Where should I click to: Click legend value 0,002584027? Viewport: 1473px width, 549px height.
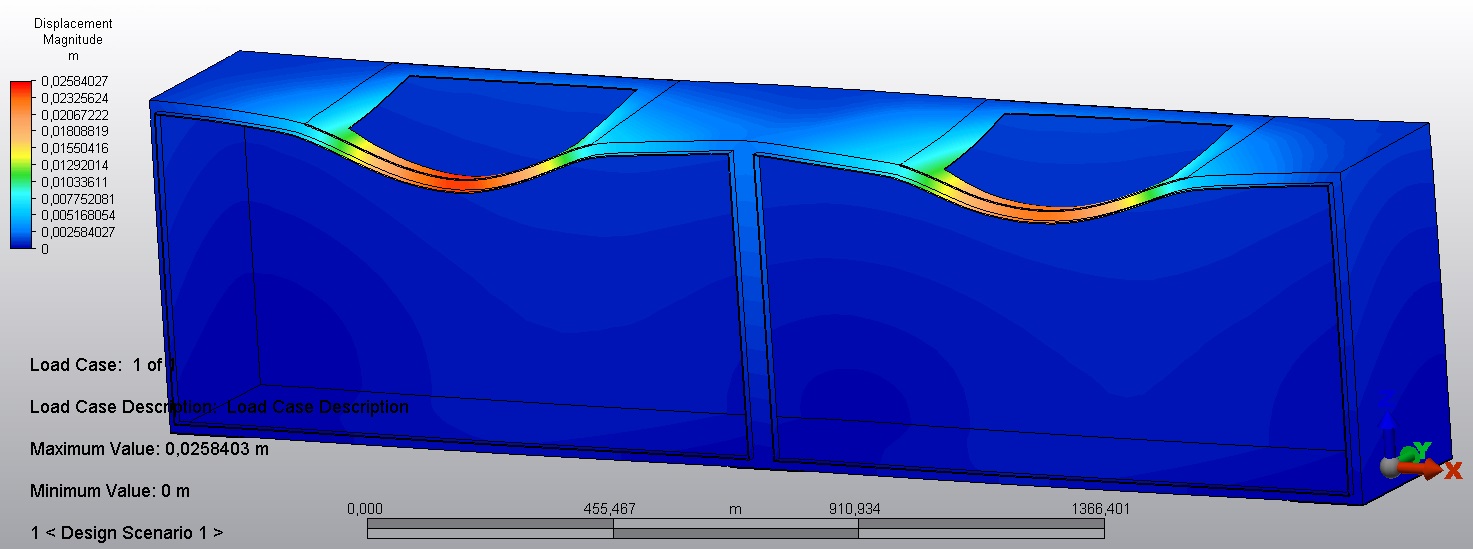pos(79,232)
